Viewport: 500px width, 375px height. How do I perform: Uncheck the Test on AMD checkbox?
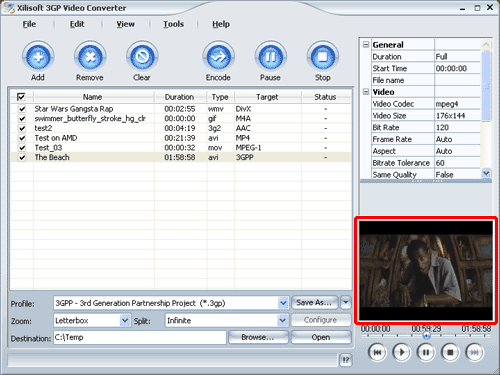22,138
